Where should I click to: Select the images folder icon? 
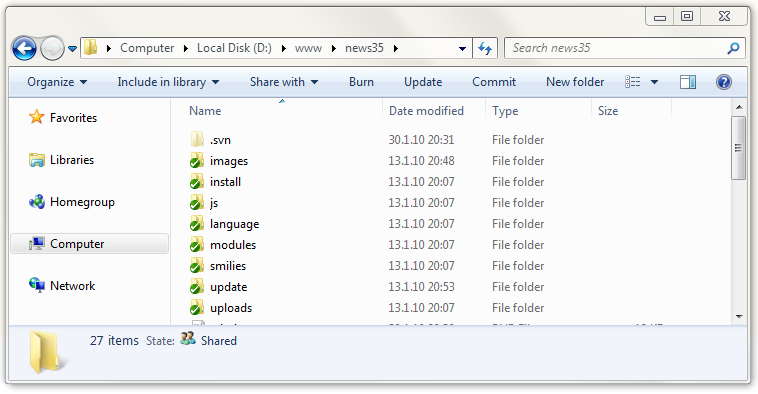click(197, 161)
